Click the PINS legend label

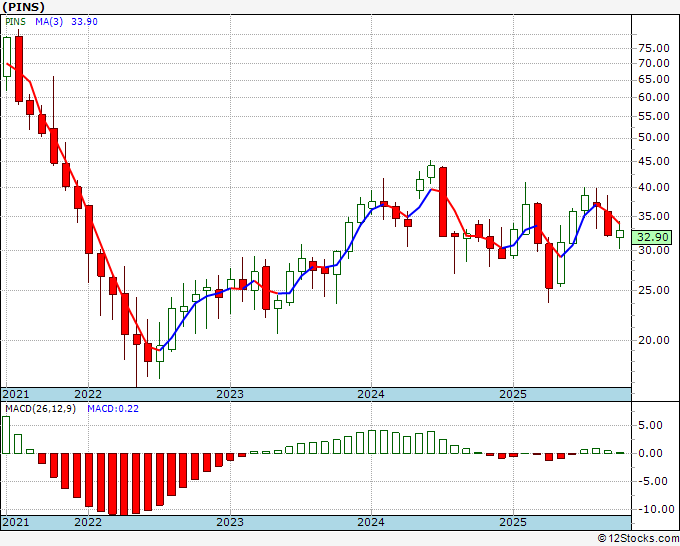(x=15, y=22)
